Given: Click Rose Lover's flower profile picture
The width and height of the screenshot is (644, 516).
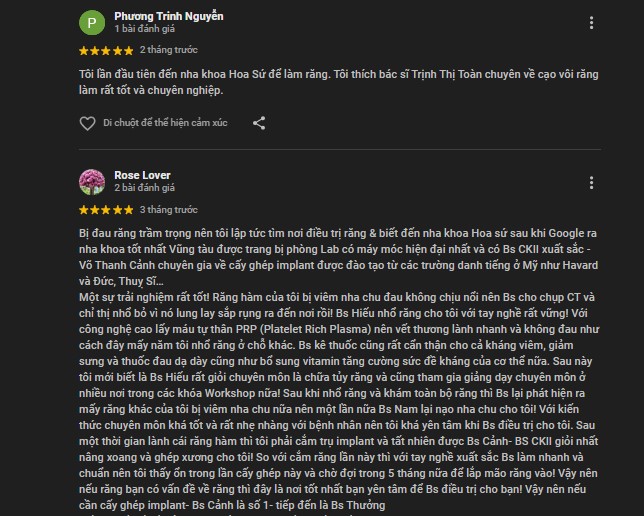Looking at the screenshot, I should click(92, 181).
